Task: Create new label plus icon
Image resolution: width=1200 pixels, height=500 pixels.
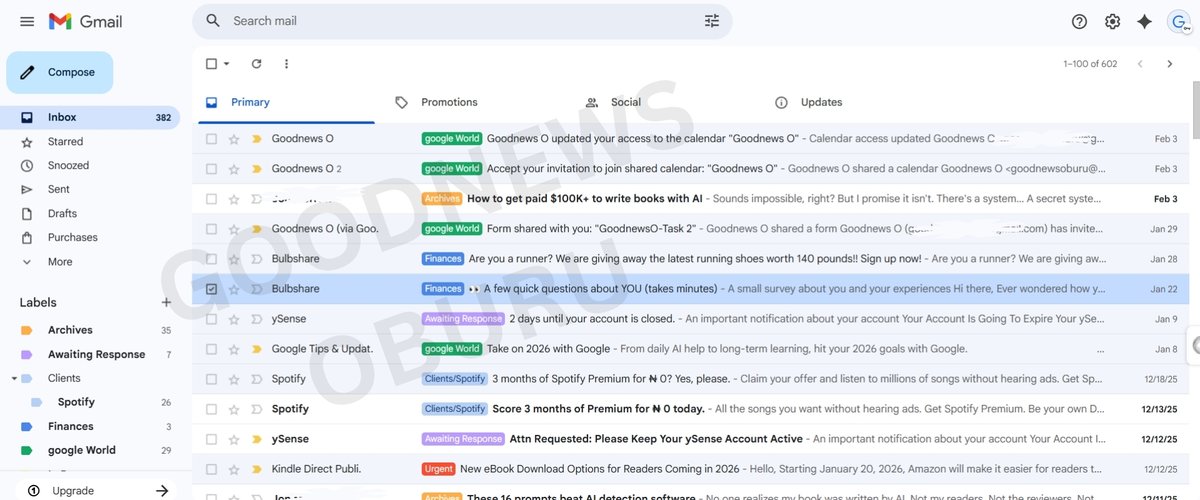Action: click(167, 302)
